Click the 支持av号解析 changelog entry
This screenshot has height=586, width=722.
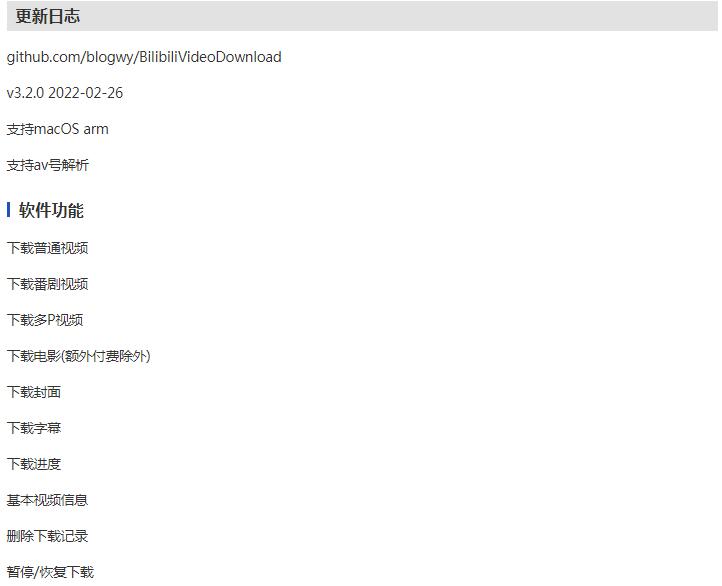(47, 165)
